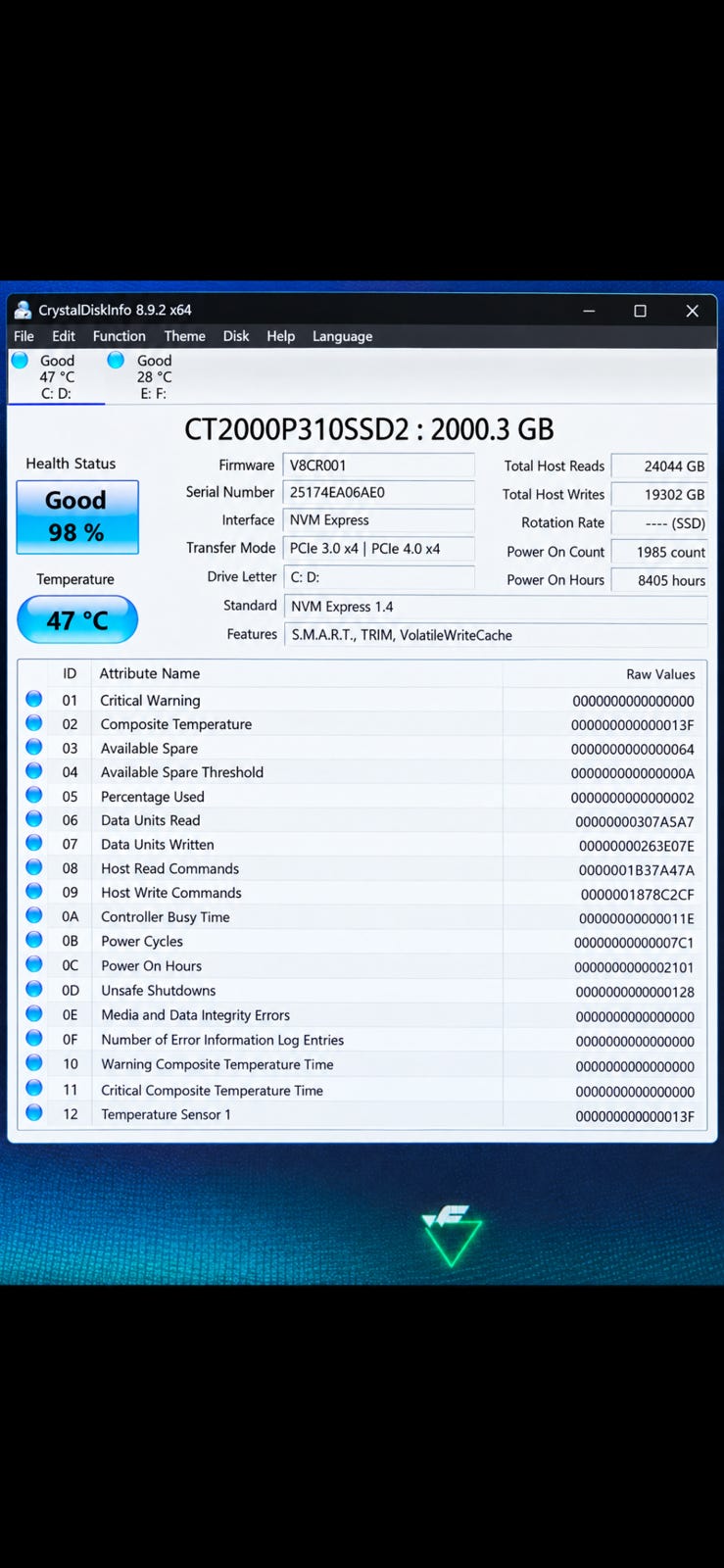Viewport: 724px width, 1568px height.
Task: Click the Drive Letter field
Action: (379, 577)
